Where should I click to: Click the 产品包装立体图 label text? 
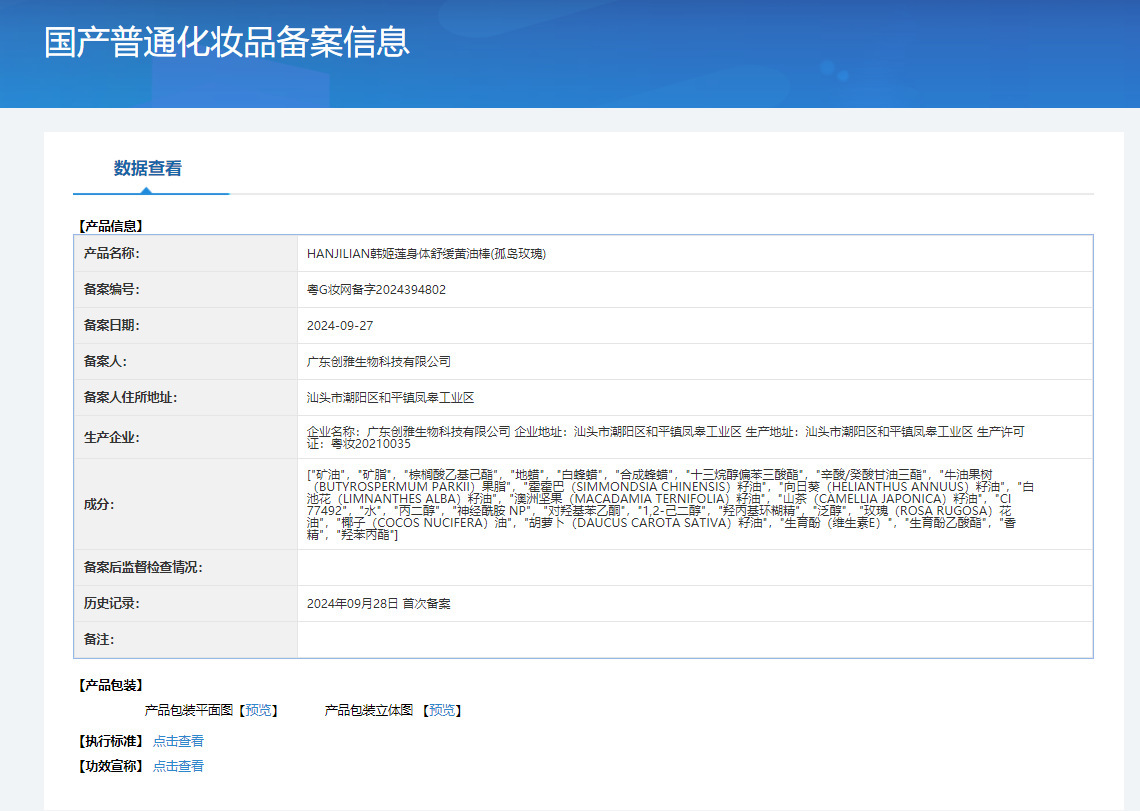tap(369, 710)
